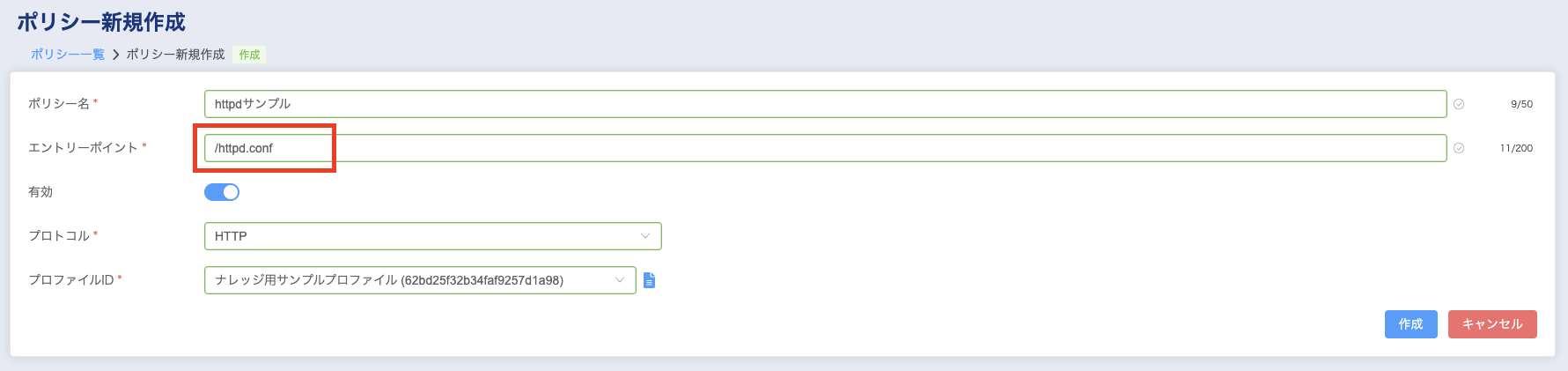Click the 11/200 character counter

point(1516,148)
